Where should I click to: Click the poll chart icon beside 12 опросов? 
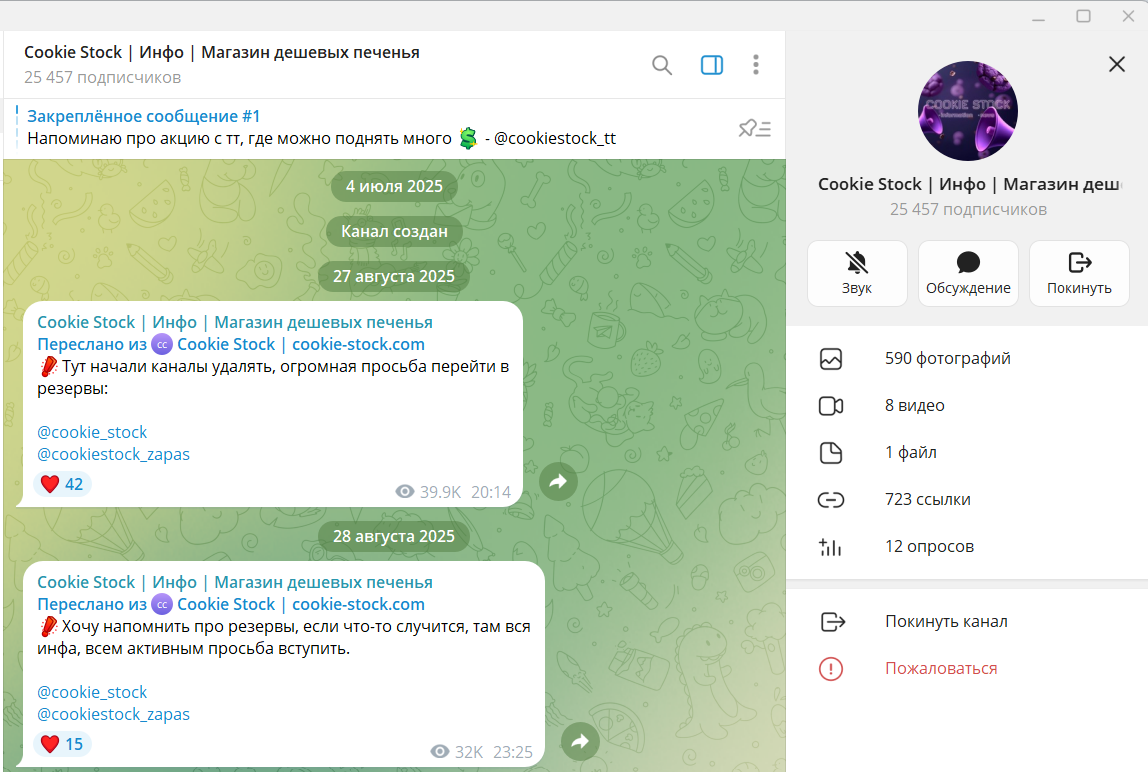(830, 546)
